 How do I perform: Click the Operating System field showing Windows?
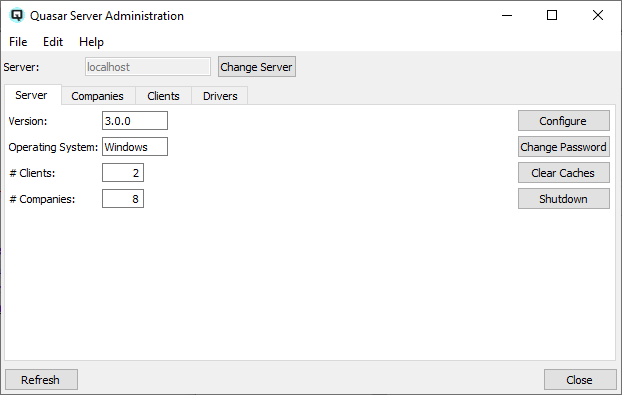coord(135,146)
